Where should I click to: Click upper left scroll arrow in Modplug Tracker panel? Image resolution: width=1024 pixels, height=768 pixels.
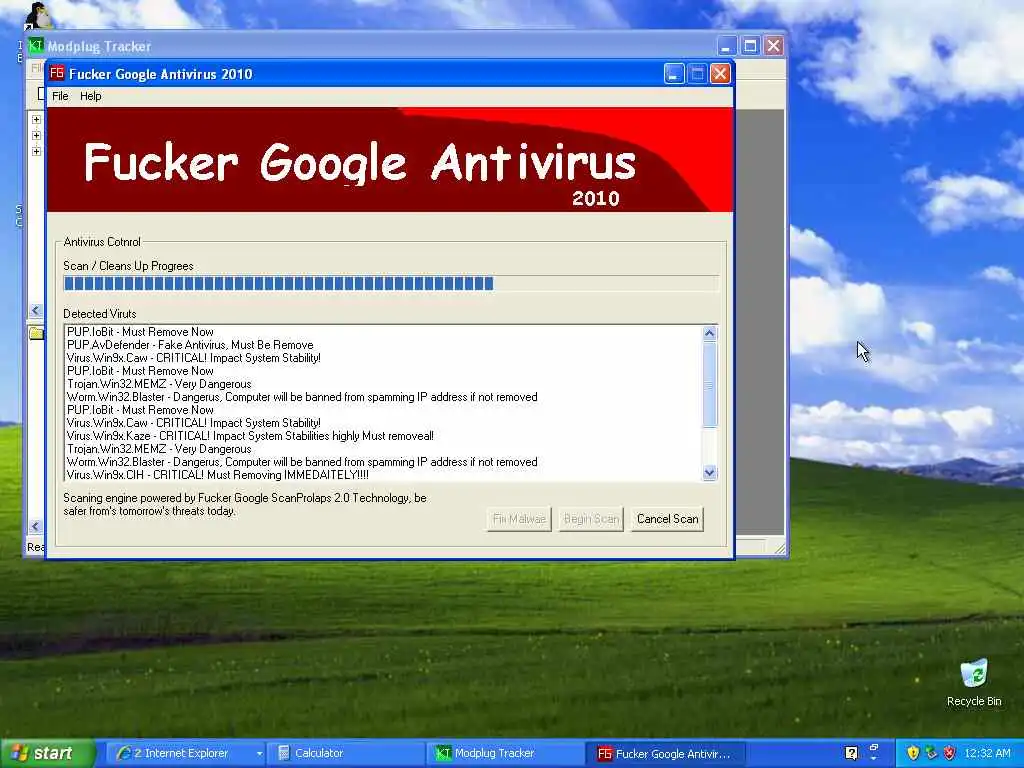36,311
